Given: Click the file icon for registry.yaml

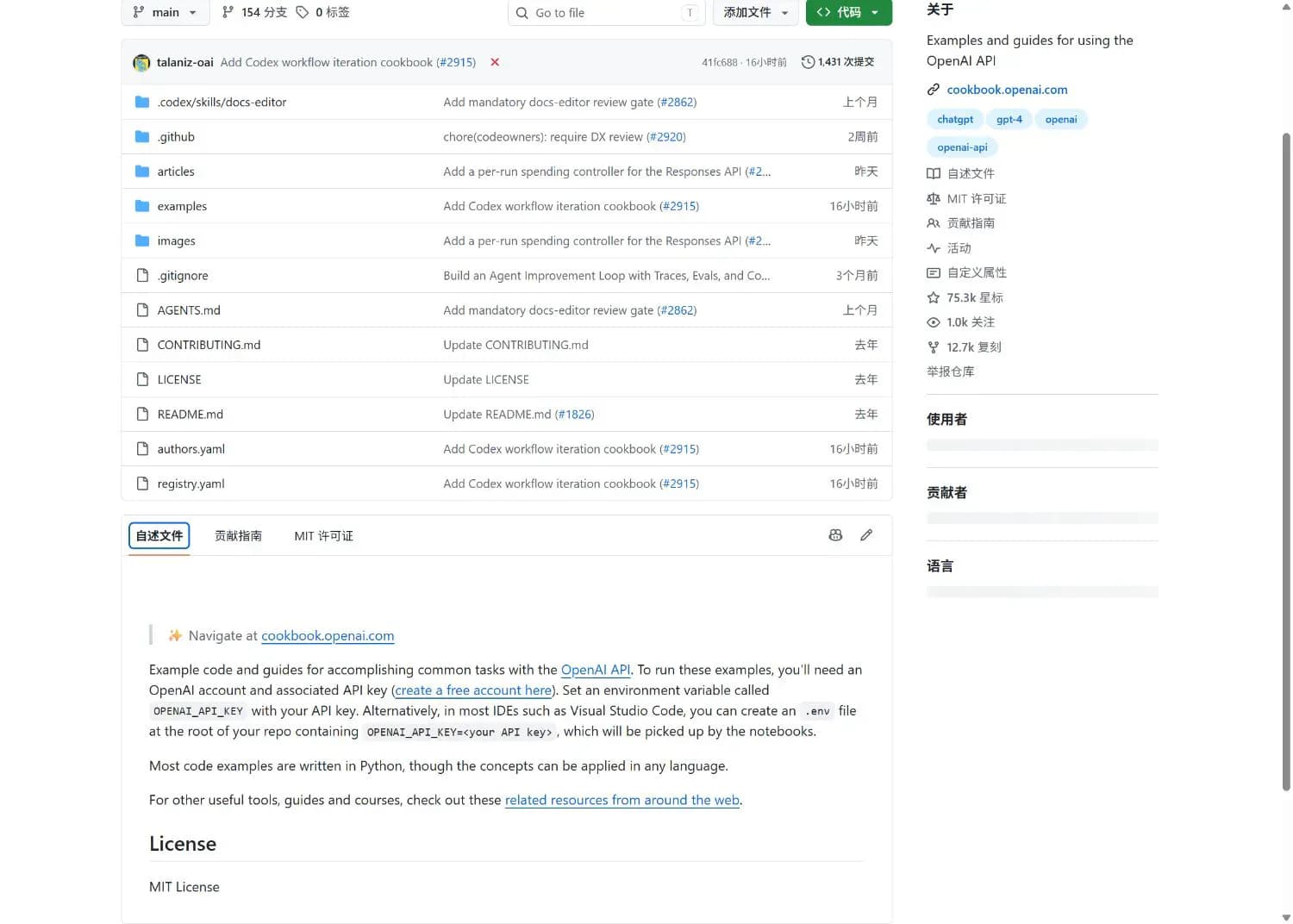Looking at the screenshot, I should [x=142, y=484].
